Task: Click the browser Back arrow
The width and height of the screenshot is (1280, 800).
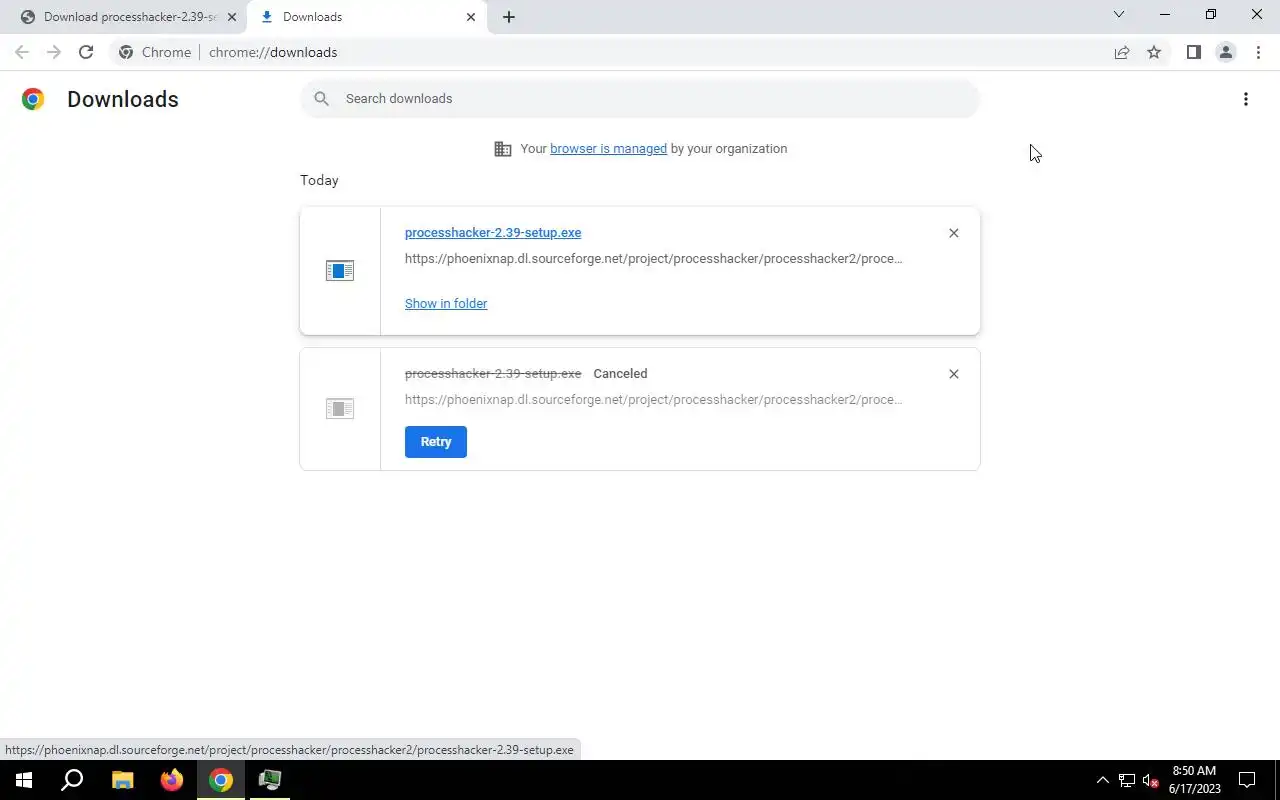Action: click(x=22, y=52)
